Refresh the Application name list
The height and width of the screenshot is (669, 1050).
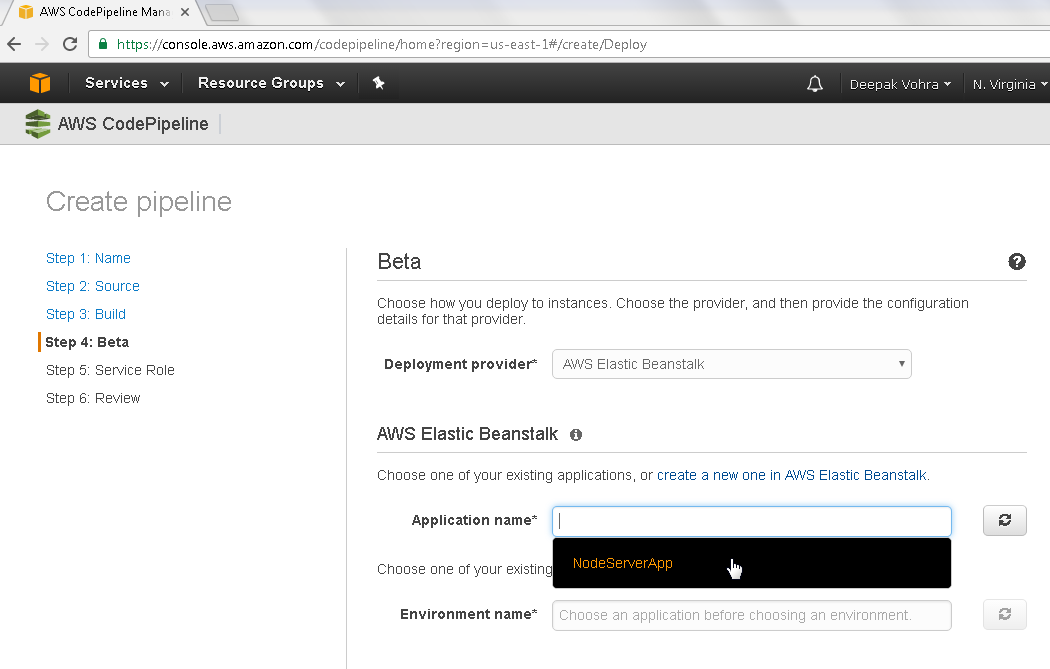pos(1004,520)
